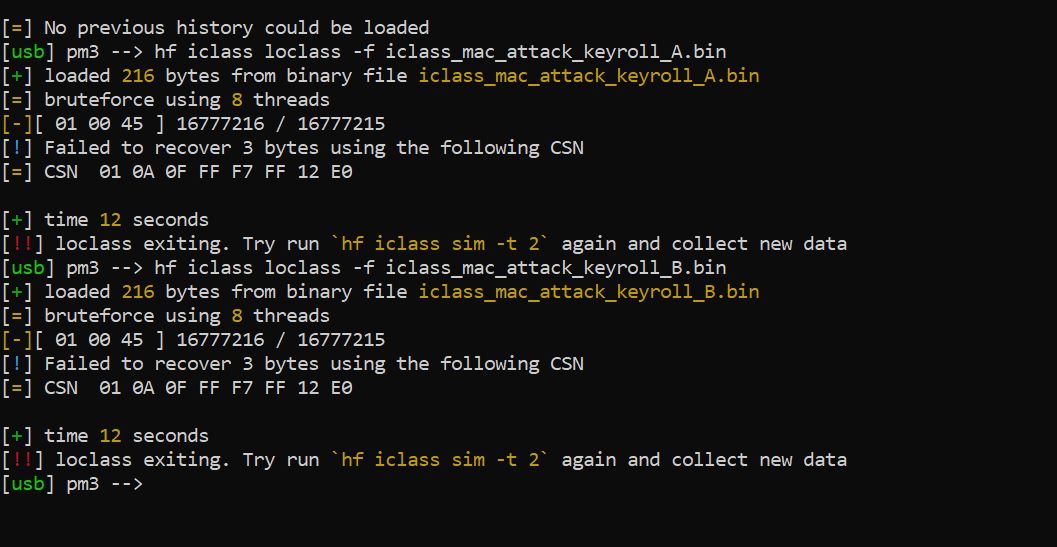The image size is (1057, 547).
Task: Click the iclass_mac_attack_keyroll_A.bin filename in yellow
Action: click(x=588, y=76)
